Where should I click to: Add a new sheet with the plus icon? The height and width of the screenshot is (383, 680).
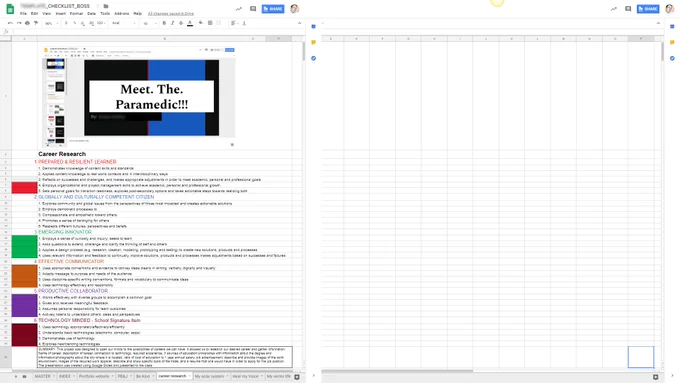tap(16, 376)
